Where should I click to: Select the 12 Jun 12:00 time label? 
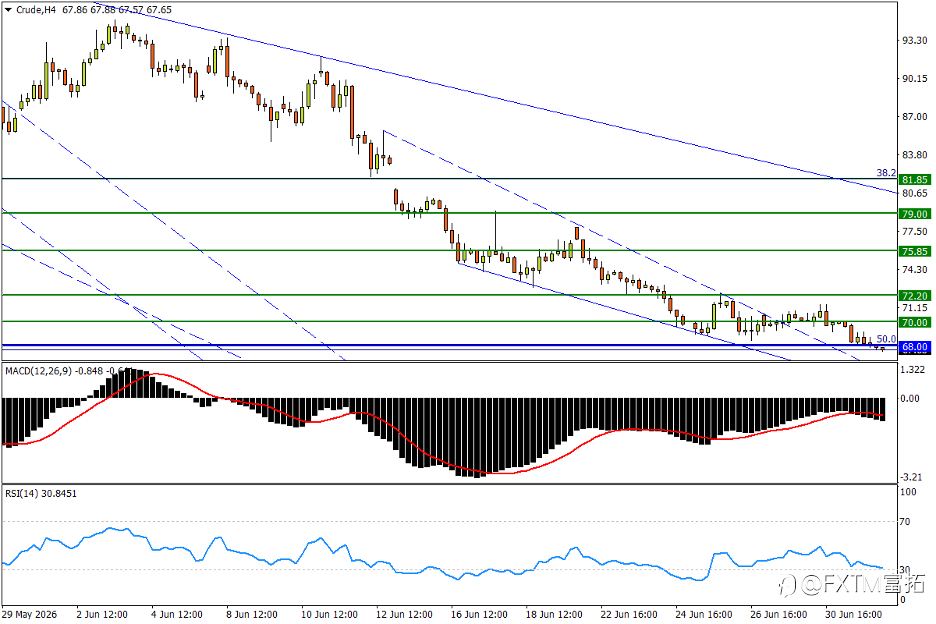point(404,614)
